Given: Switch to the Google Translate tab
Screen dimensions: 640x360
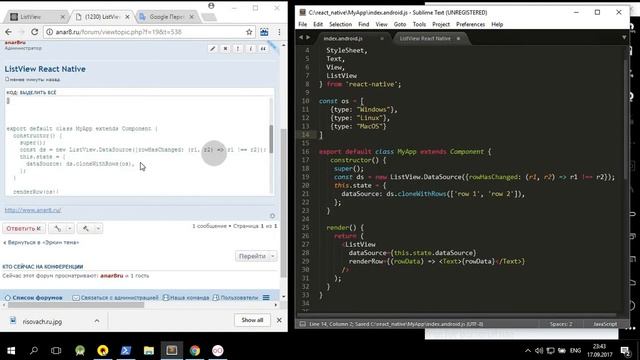Looking at the screenshot, I should (167, 17).
